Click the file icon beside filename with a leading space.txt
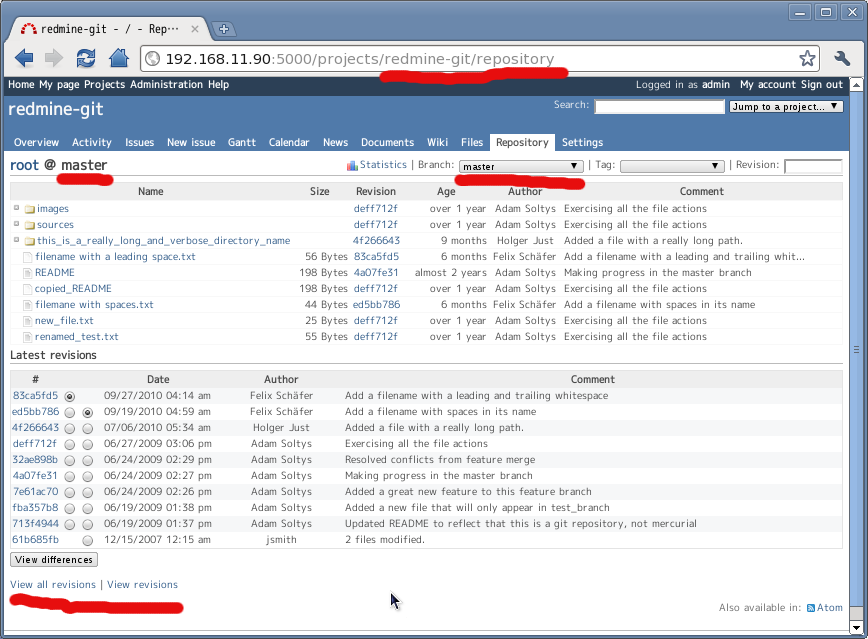 (27, 257)
